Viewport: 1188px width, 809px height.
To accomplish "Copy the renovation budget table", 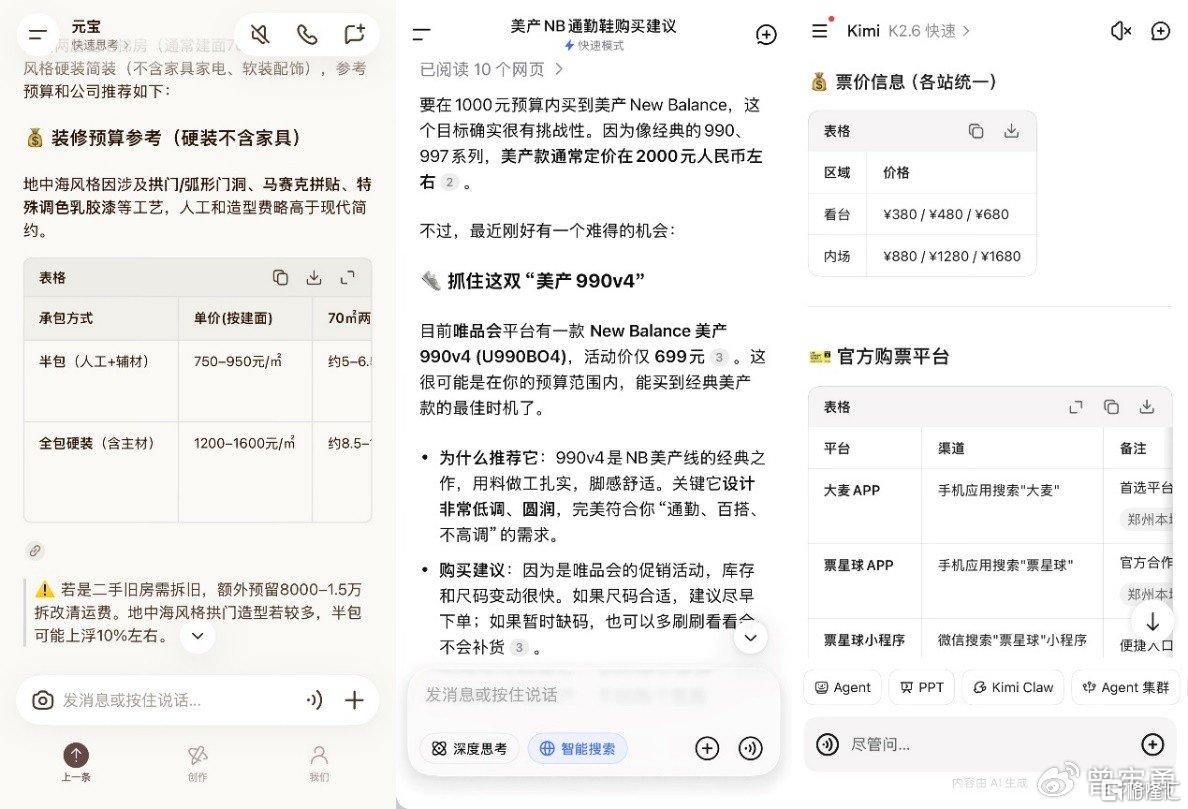I will 280,278.
